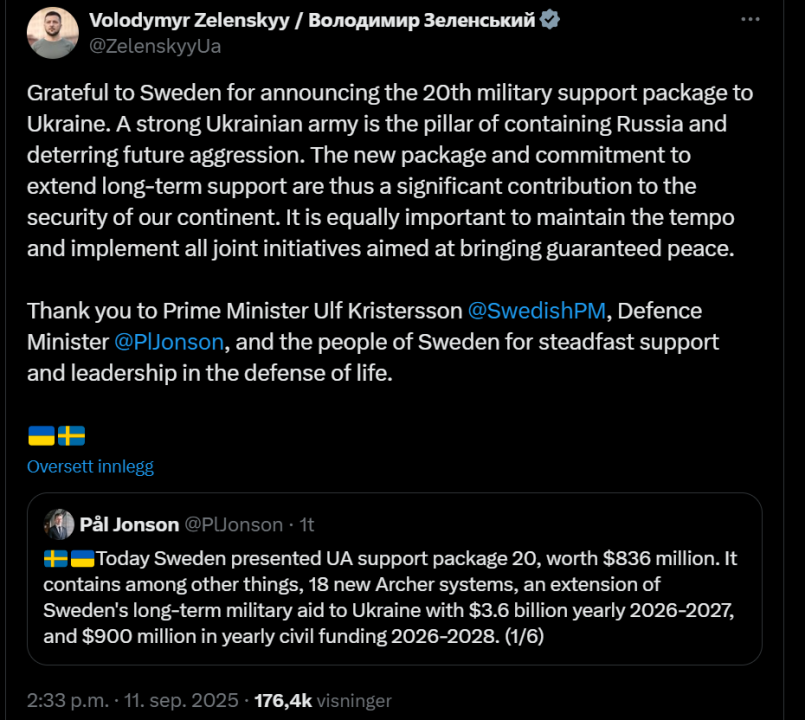Open the three-dot more options menu
The image size is (805, 720).
pyautogui.click(x=752, y=20)
